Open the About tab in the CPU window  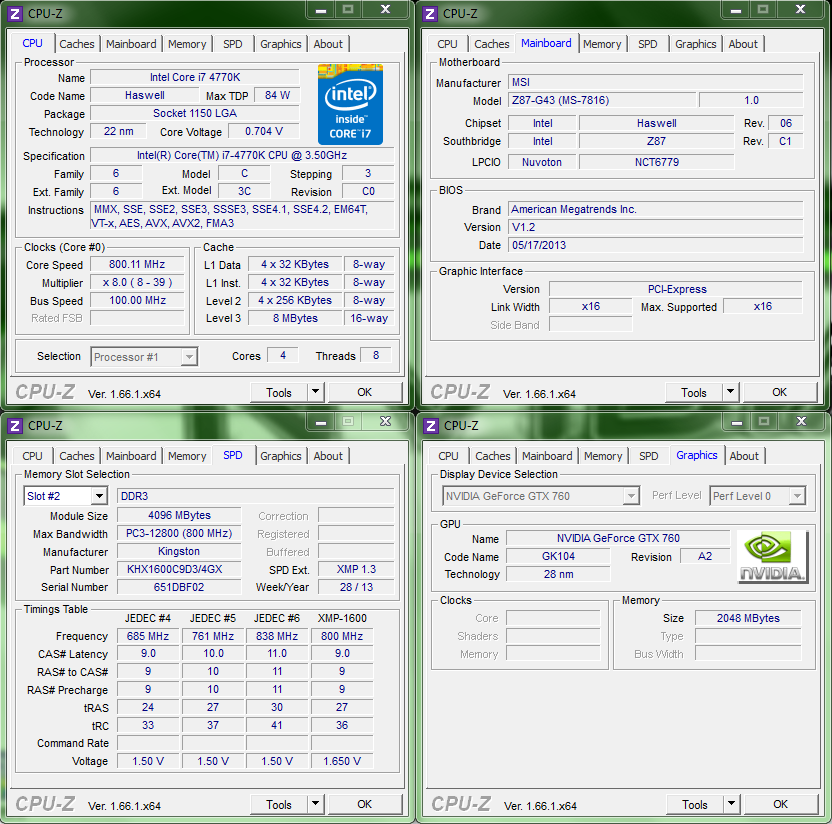[x=328, y=44]
